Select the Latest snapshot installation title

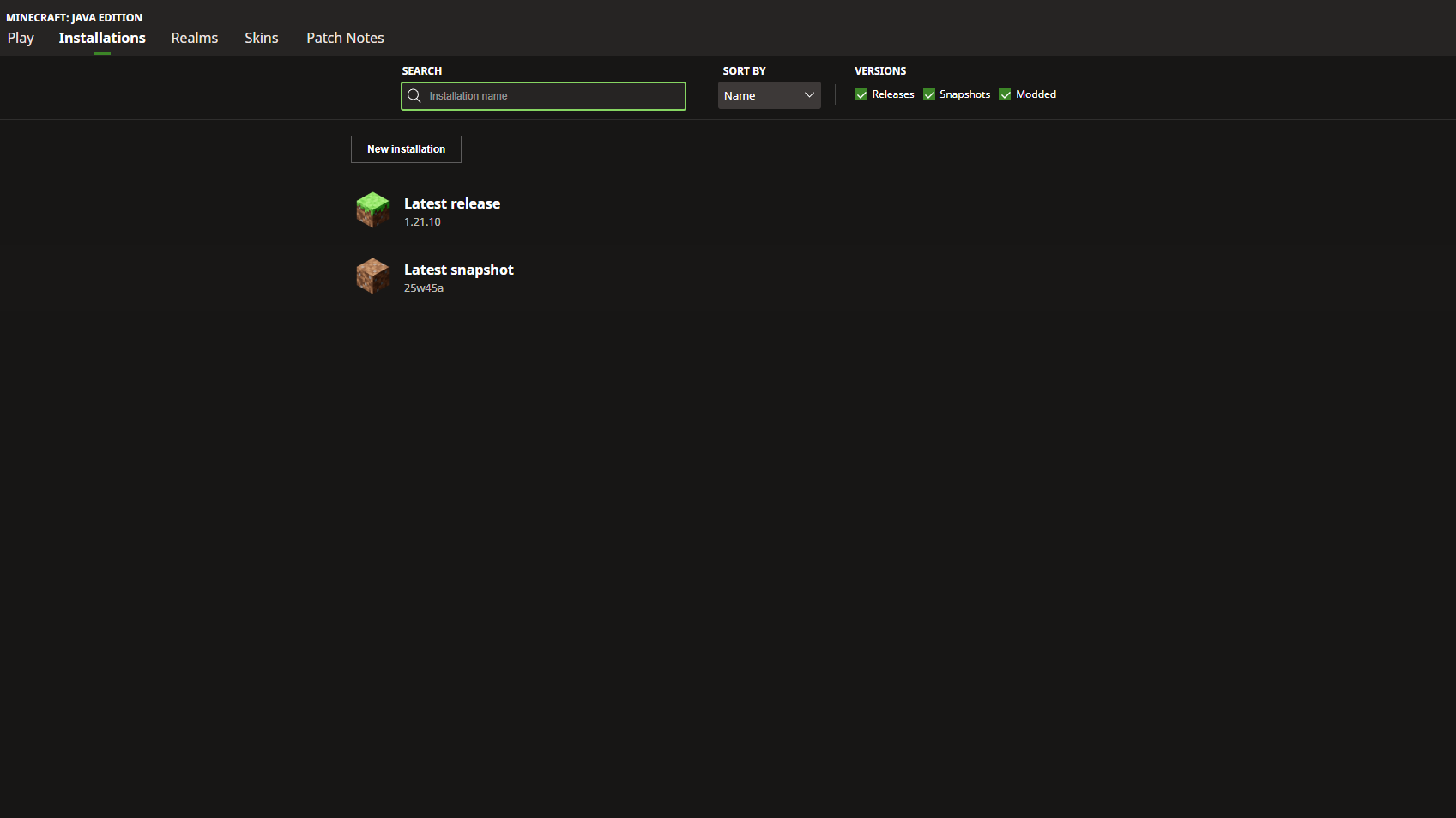click(x=459, y=270)
